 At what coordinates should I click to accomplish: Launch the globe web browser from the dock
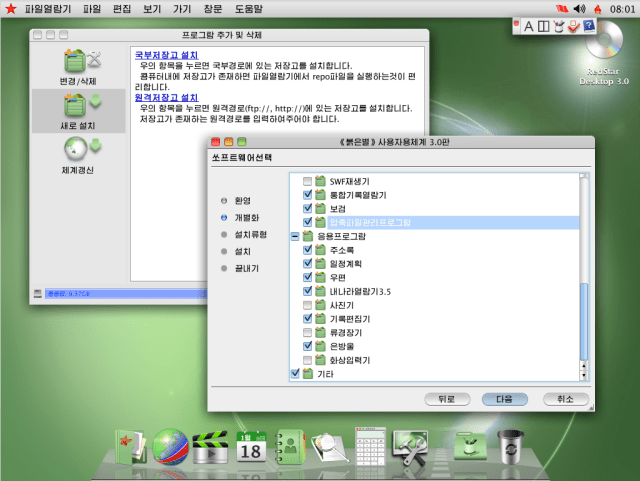tap(171, 447)
